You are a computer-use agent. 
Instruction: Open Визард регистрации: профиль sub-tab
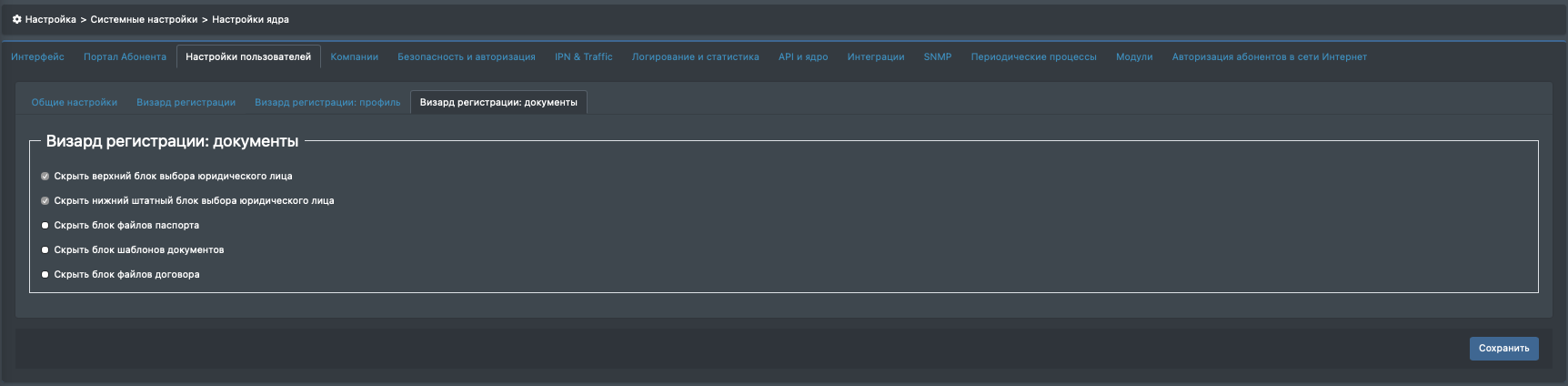327,103
